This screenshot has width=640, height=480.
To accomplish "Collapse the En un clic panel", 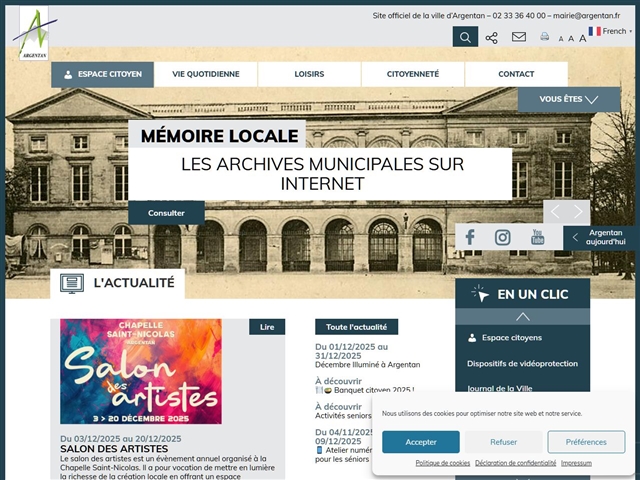I will point(522,316).
